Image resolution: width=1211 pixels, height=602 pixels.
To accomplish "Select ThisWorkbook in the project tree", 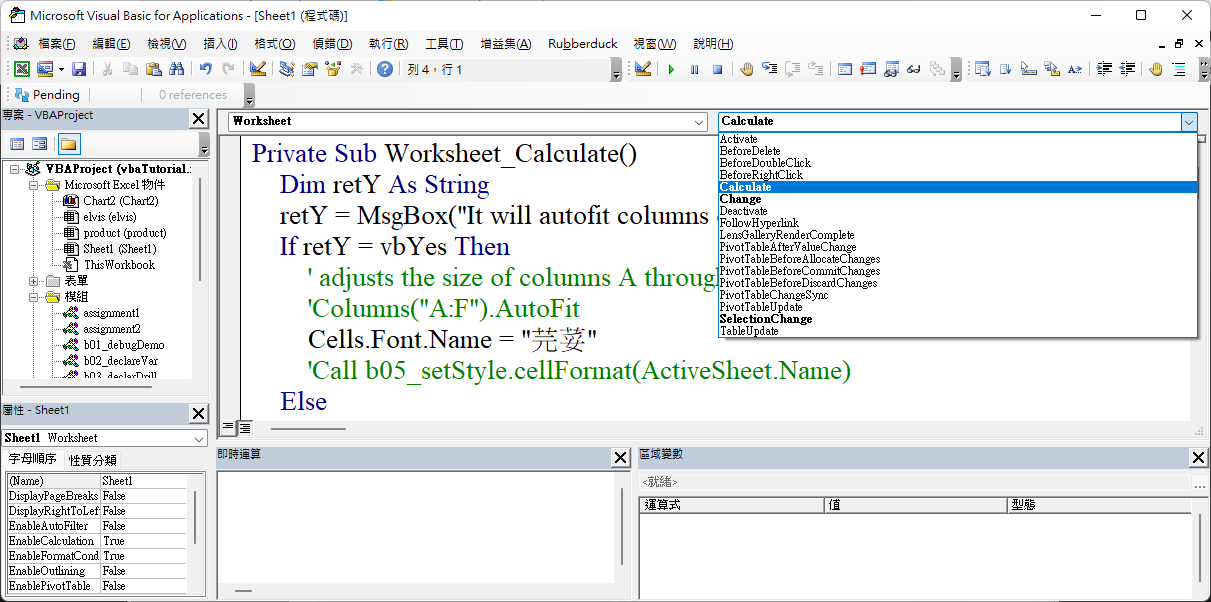I will tap(119, 265).
